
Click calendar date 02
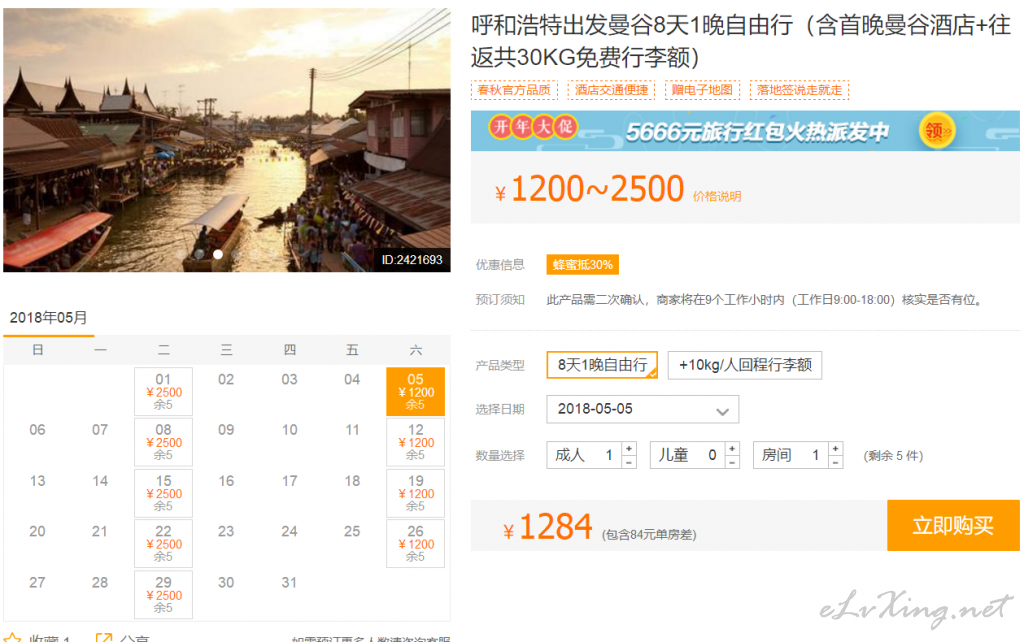pyautogui.click(x=226, y=379)
